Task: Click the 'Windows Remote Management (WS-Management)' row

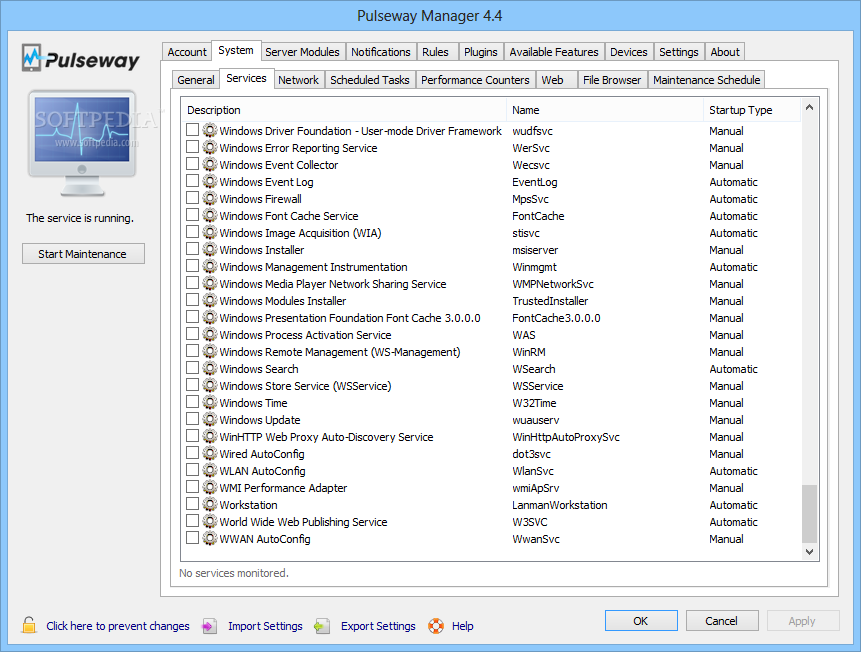Action: 491,352
